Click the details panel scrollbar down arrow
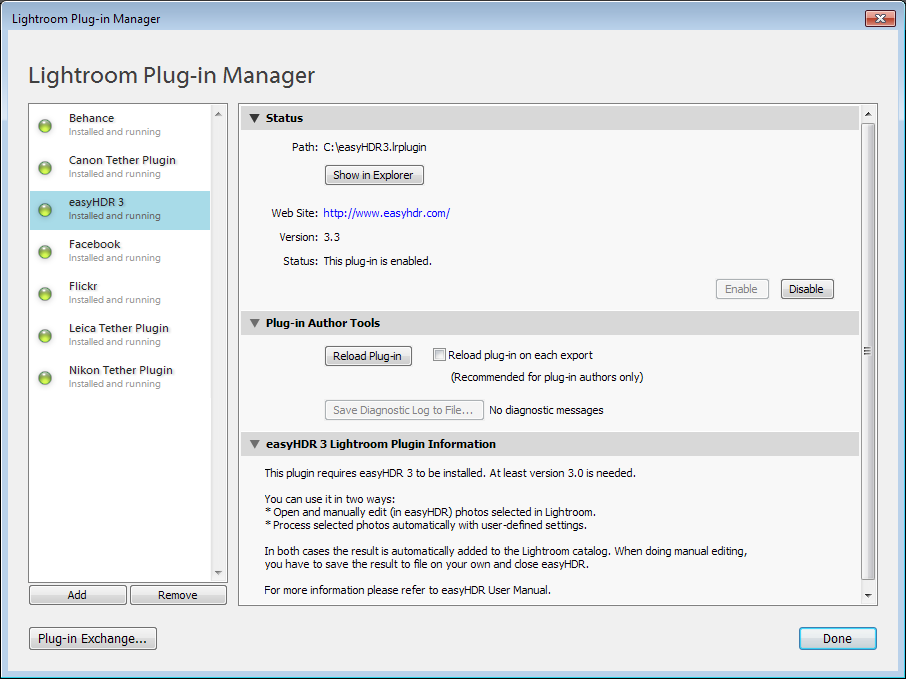This screenshot has height=679, width=906. click(868, 596)
